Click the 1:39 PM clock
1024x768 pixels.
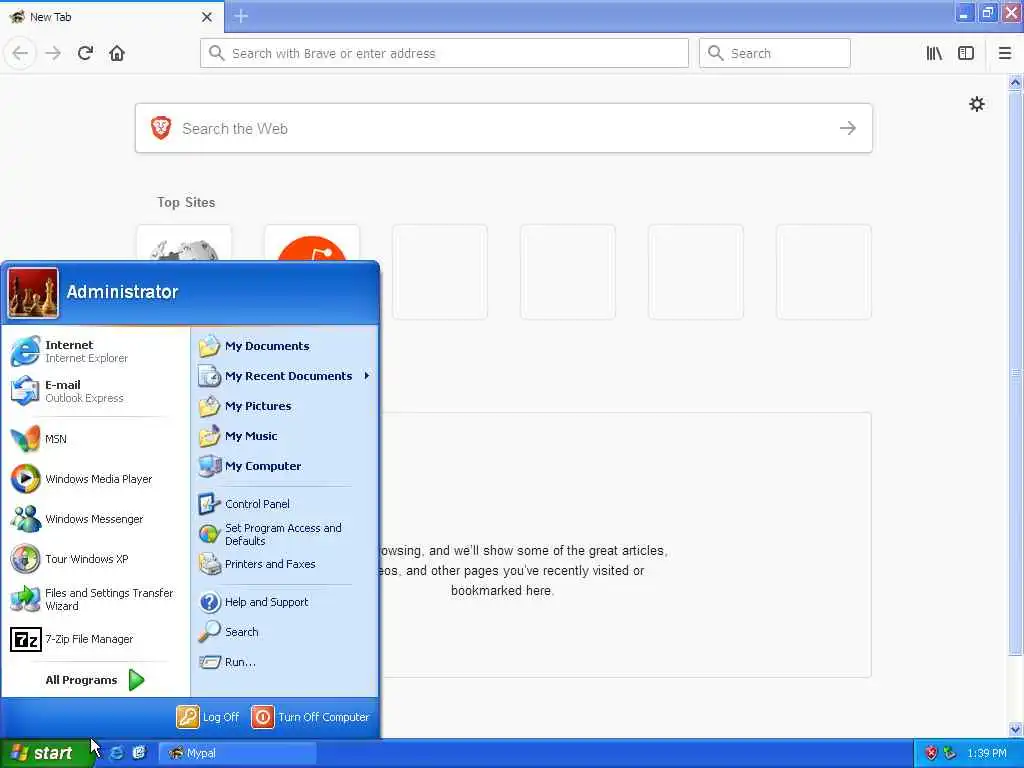pyautogui.click(x=986, y=753)
